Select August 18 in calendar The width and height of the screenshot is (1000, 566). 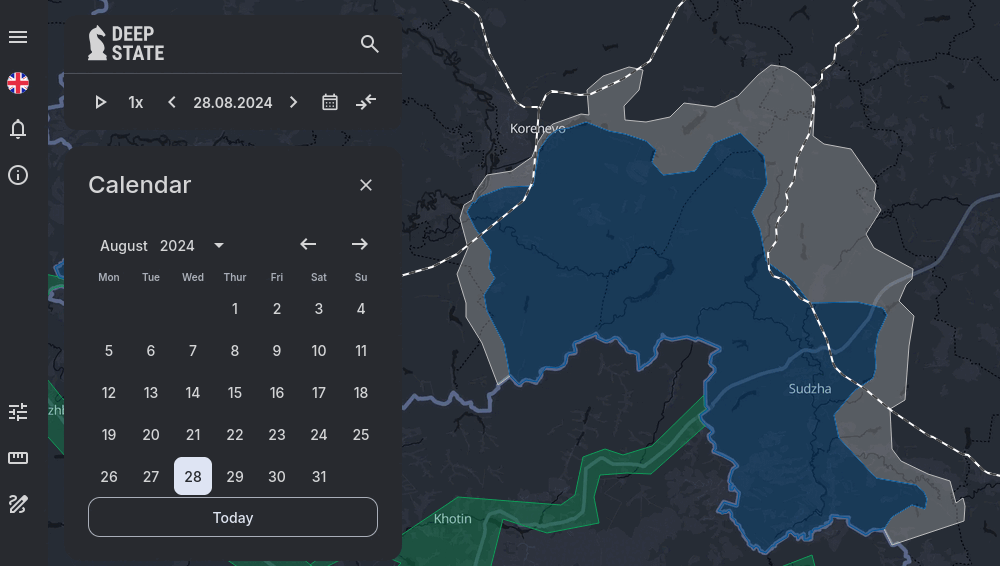pyautogui.click(x=361, y=393)
